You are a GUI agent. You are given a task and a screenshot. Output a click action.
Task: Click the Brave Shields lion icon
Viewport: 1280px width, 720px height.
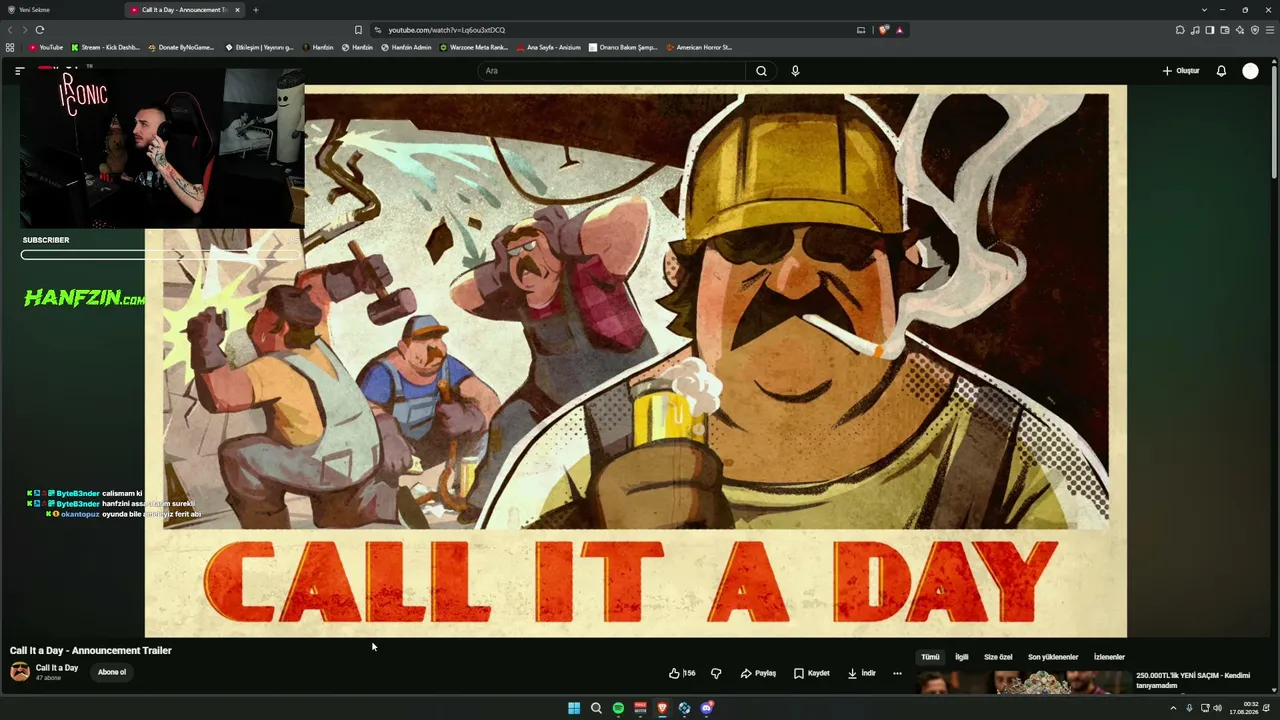883,30
